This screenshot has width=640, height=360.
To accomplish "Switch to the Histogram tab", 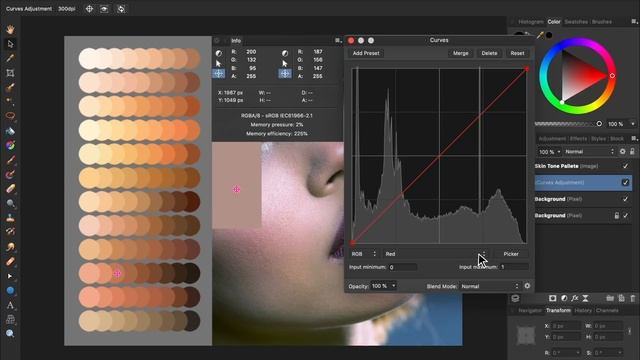I will 531,22.
